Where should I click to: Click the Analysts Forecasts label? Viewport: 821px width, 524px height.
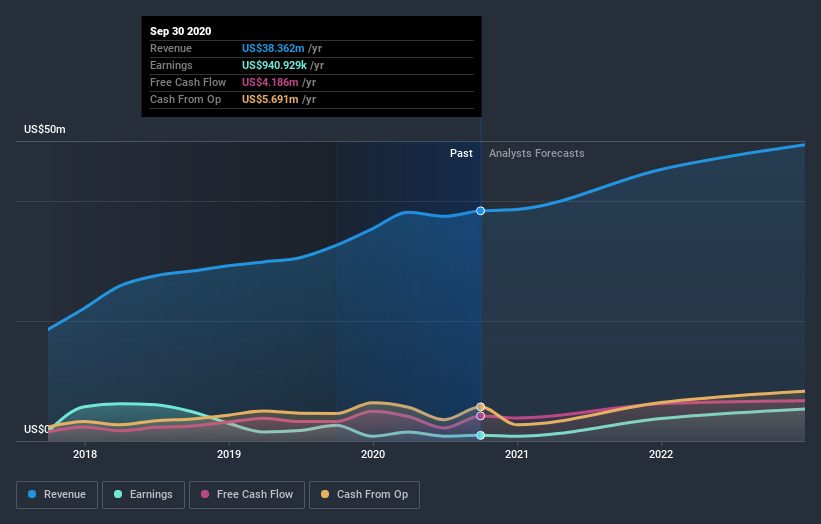[x=537, y=153]
